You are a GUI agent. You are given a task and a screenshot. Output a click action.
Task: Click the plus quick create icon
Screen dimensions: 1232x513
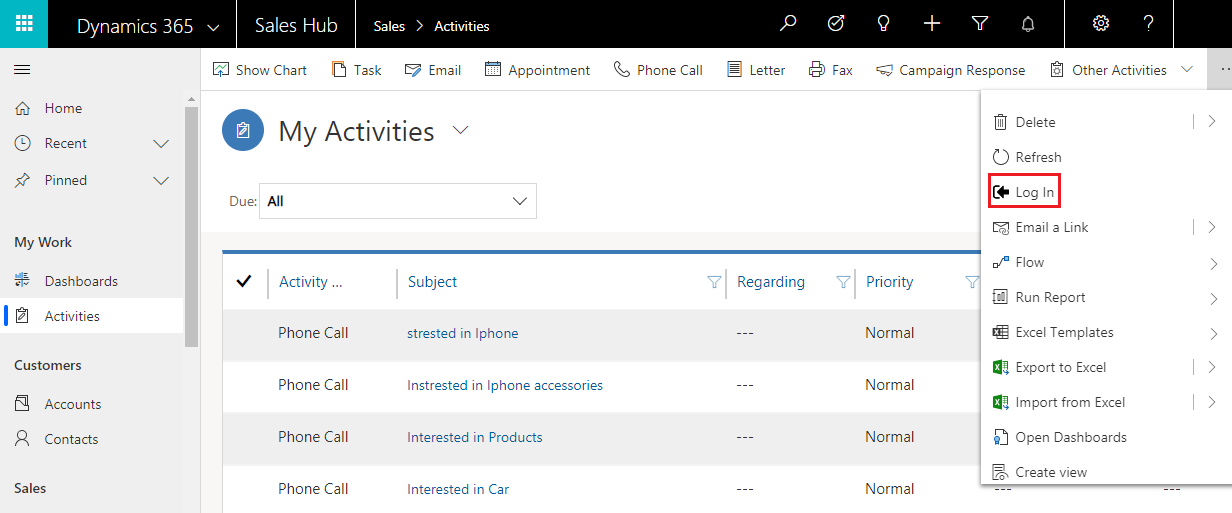pos(932,24)
